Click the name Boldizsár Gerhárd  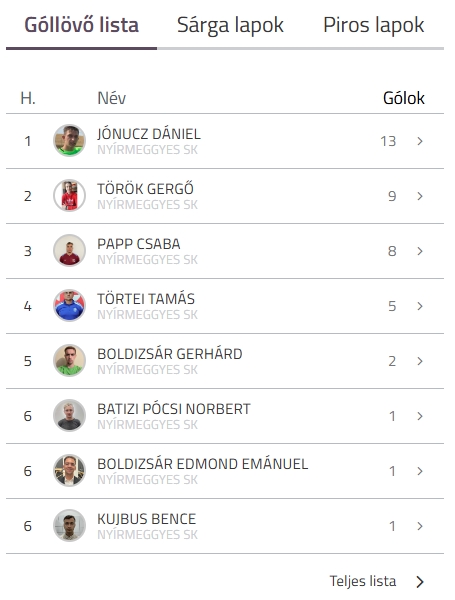pyautogui.click(x=170, y=354)
